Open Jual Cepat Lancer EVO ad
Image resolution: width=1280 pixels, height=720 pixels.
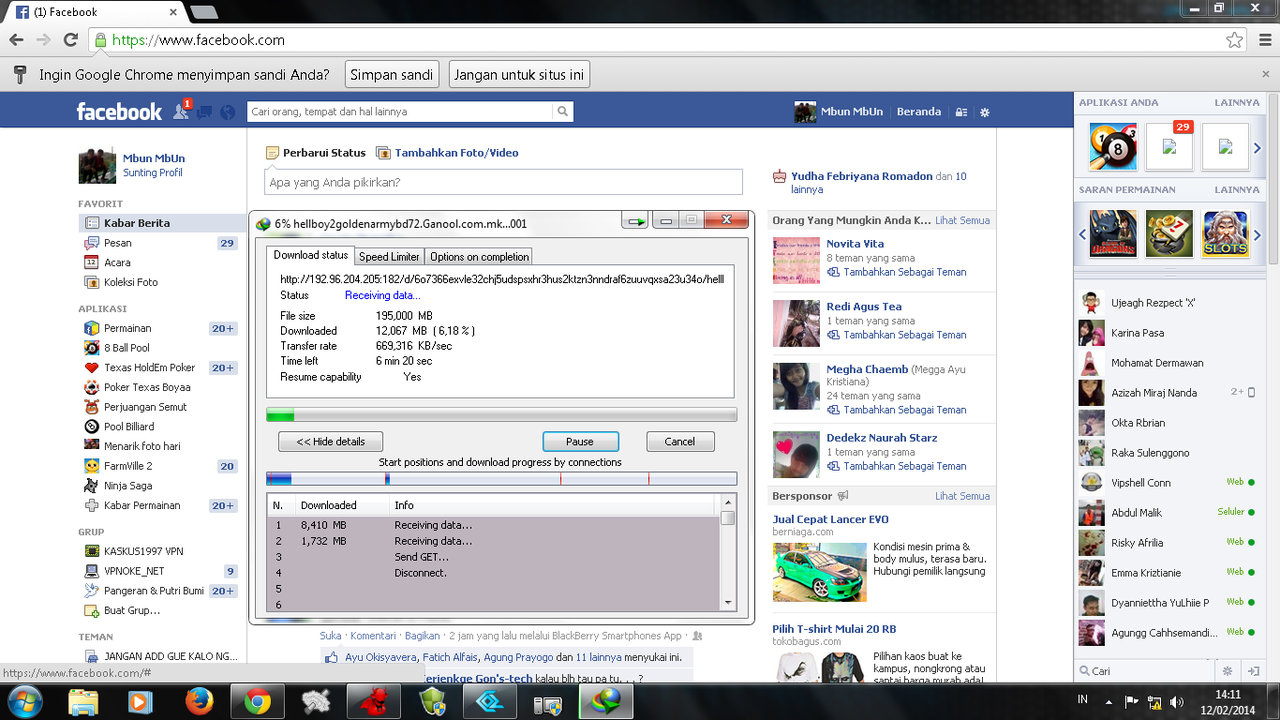[830, 519]
